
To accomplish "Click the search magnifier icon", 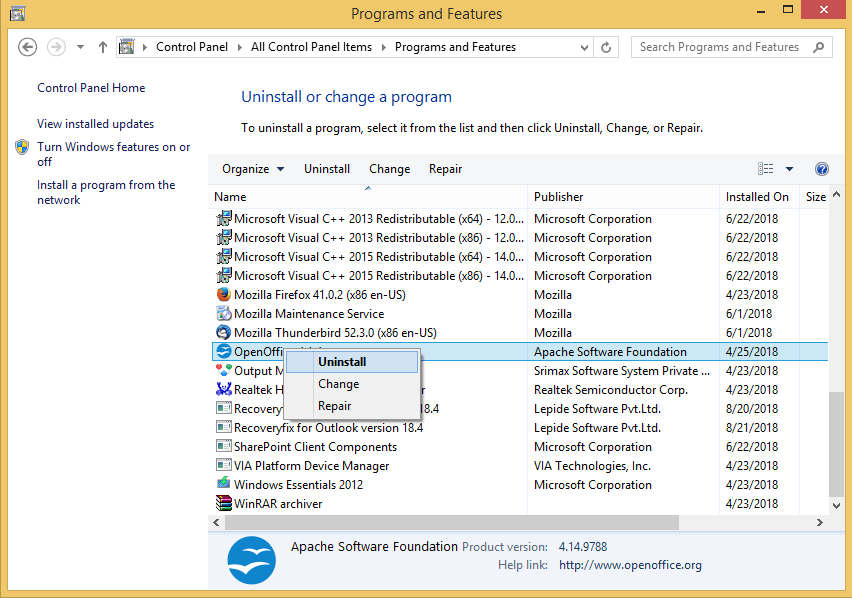I will tap(818, 47).
